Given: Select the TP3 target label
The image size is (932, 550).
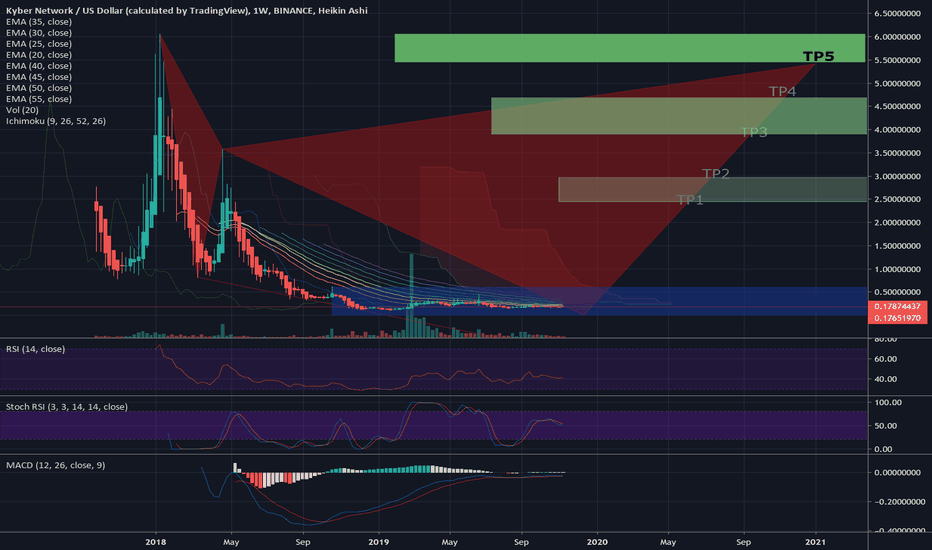Looking at the screenshot, I should [x=754, y=132].
